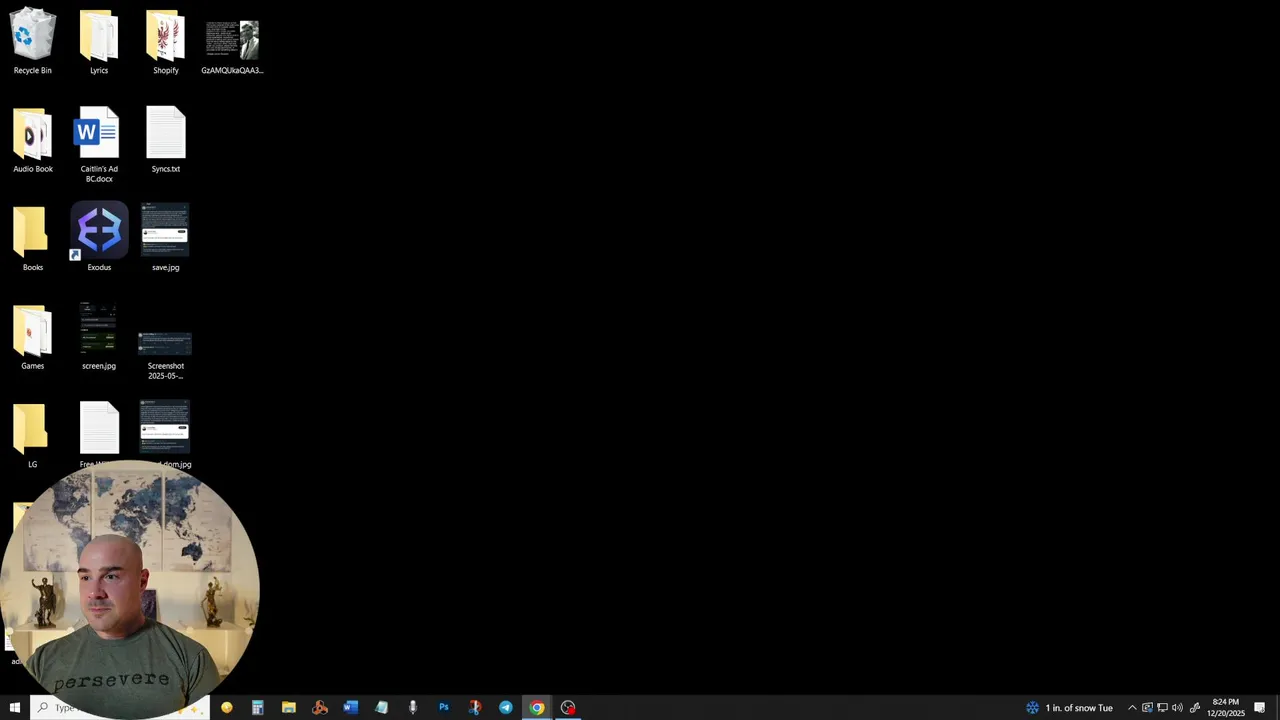1280x720 pixels.
Task: Show hidden system tray icons
Action: click(x=1132, y=707)
